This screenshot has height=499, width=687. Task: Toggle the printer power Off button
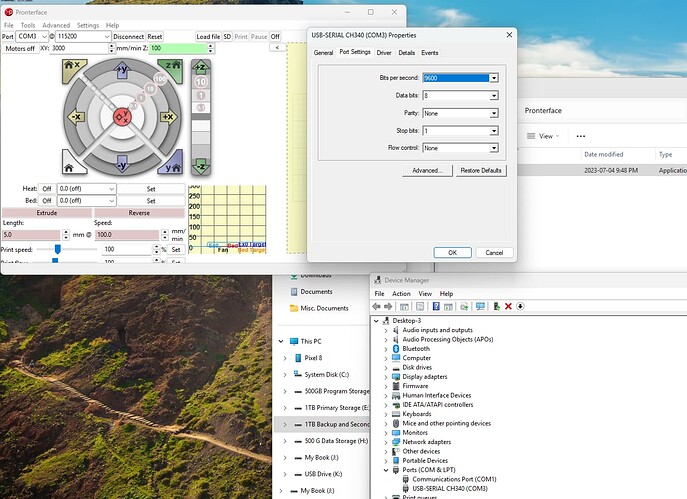[x=275, y=37]
